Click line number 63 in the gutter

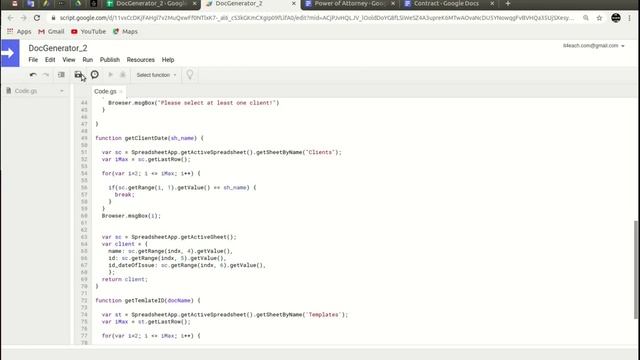[84, 237]
